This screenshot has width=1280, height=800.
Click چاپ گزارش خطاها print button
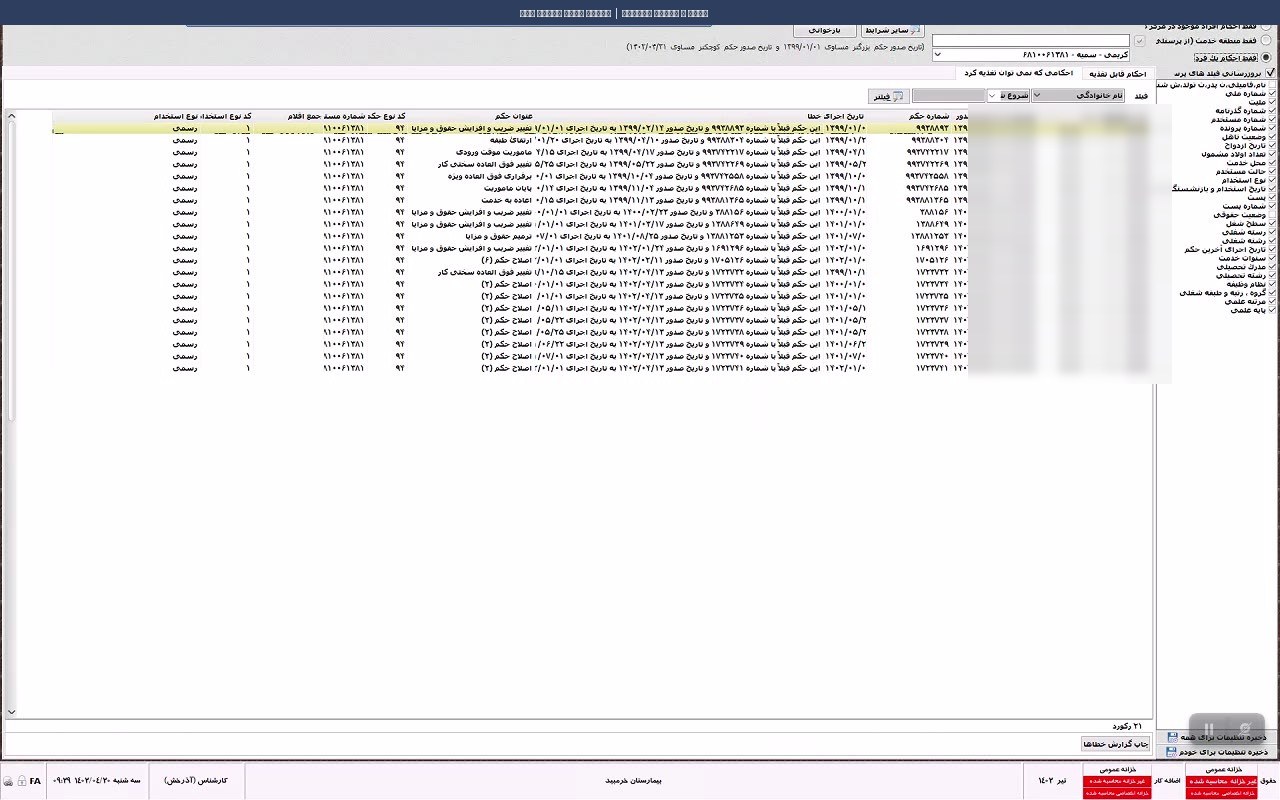tap(1115, 744)
